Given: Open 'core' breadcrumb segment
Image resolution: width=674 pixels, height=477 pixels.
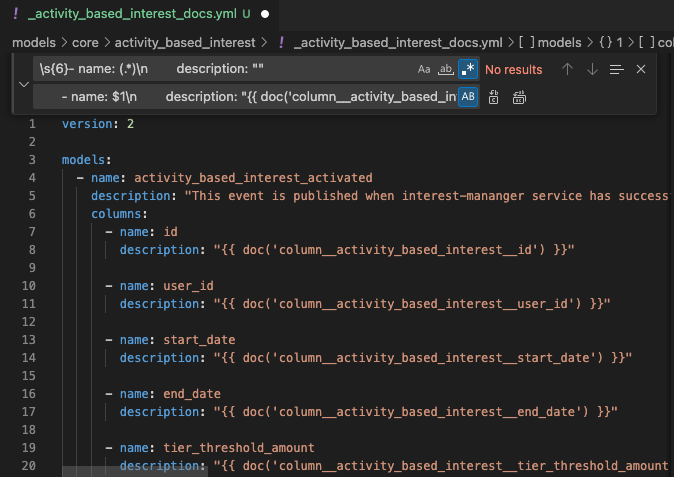Looking at the screenshot, I should [91, 43].
